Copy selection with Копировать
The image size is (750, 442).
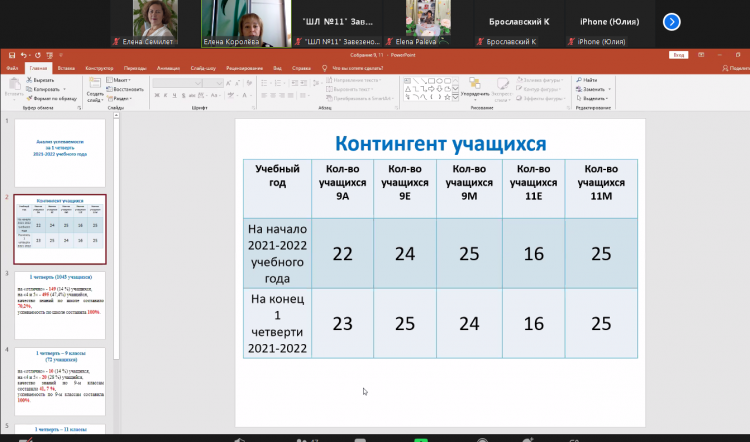tap(44, 89)
